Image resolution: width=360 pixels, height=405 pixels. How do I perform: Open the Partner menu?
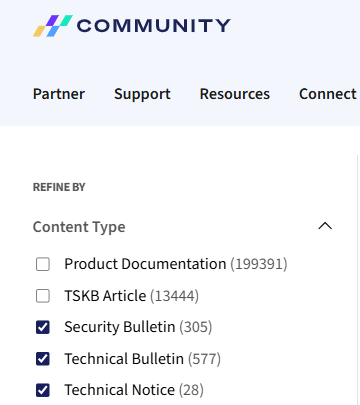click(59, 94)
